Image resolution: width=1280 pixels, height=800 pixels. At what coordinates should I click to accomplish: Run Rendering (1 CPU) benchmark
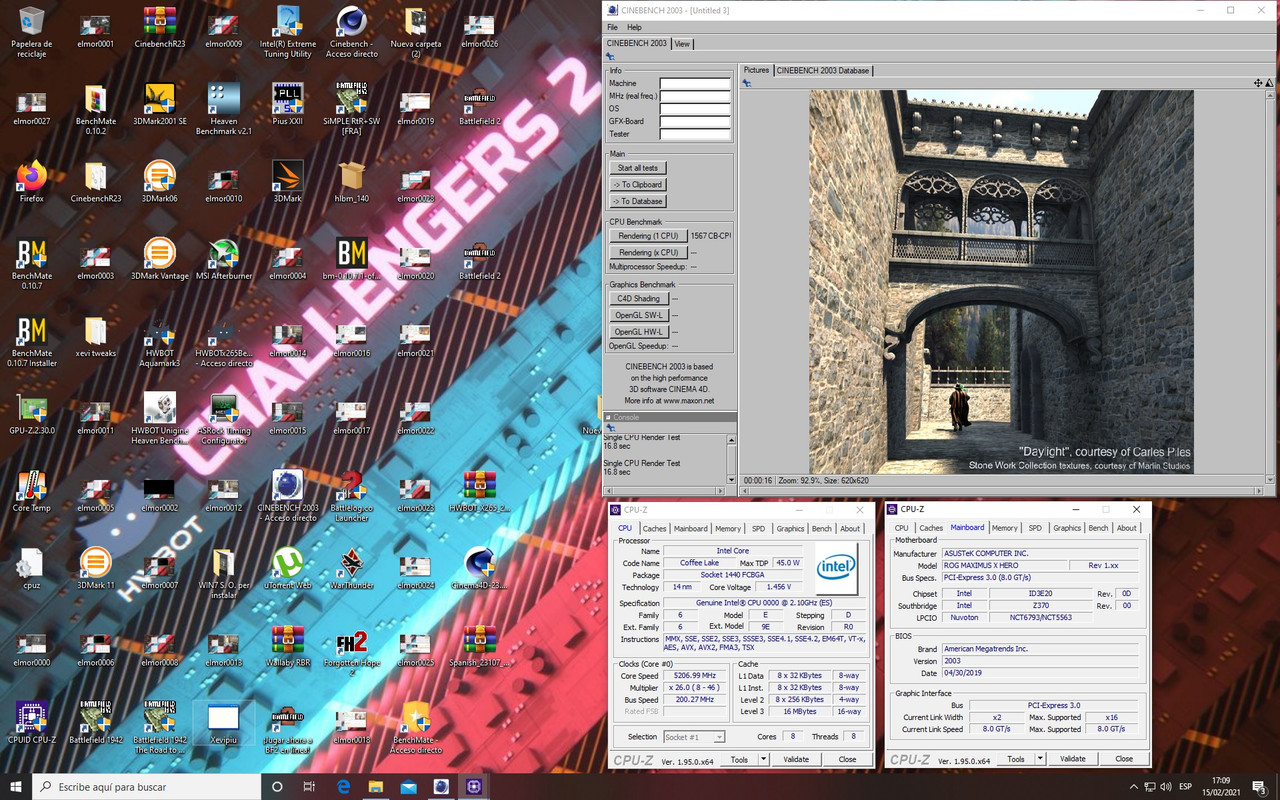coord(648,236)
